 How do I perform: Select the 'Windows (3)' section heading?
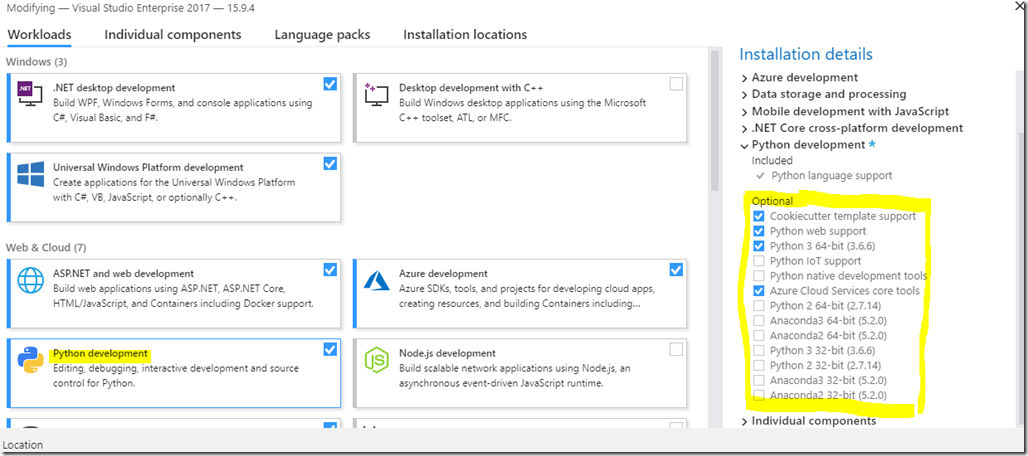37,62
